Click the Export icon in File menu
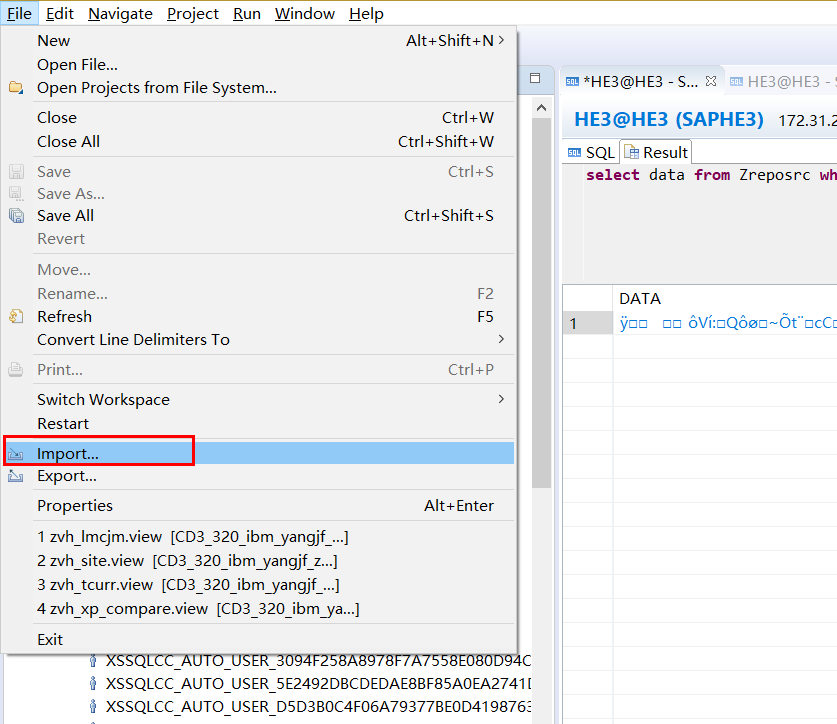This screenshot has width=837, height=724. pos(15,476)
